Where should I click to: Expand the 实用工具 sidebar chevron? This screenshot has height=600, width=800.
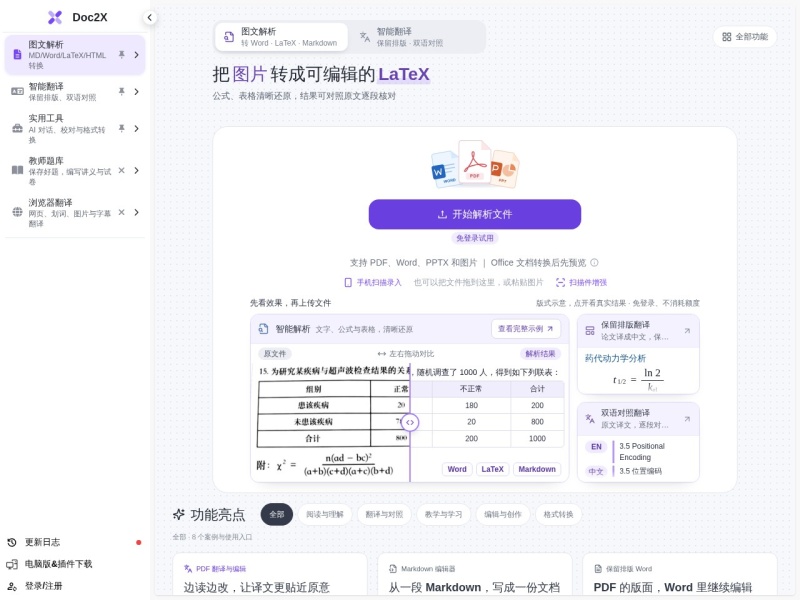pyautogui.click(x=136, y=129)
